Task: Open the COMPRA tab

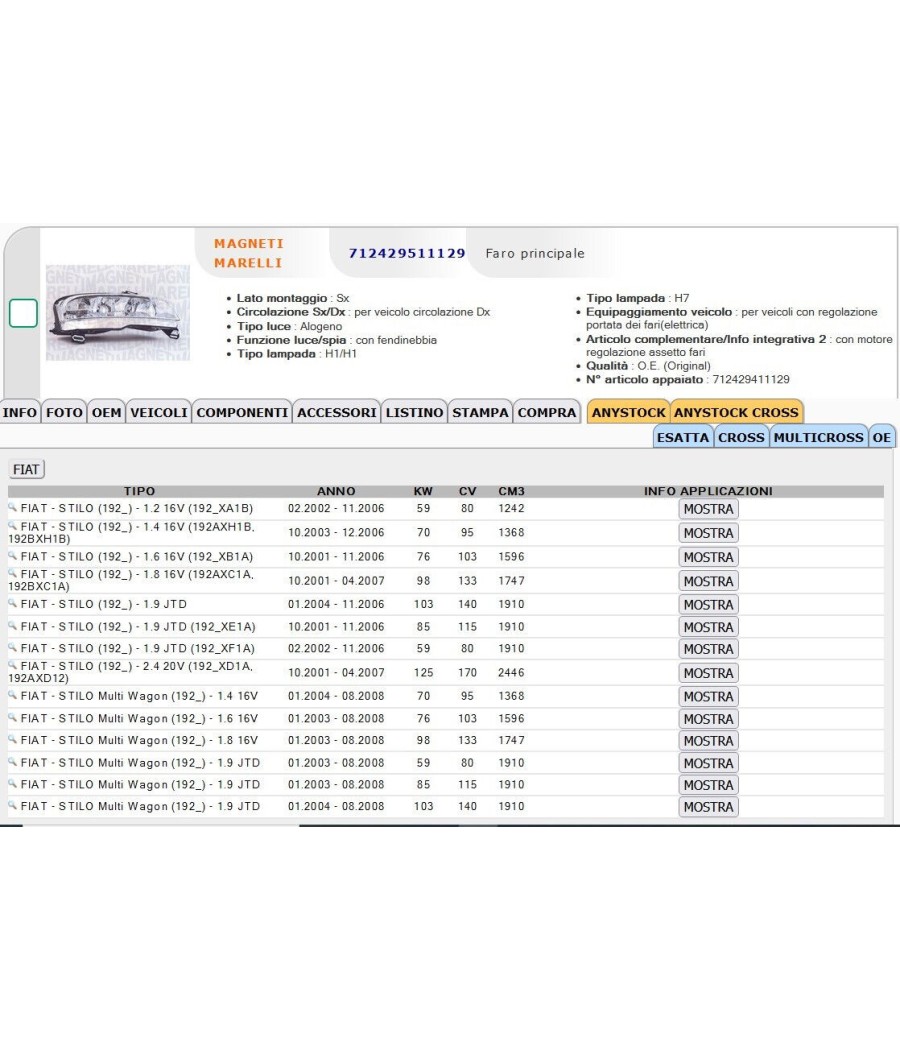Action: coord(547,412)
